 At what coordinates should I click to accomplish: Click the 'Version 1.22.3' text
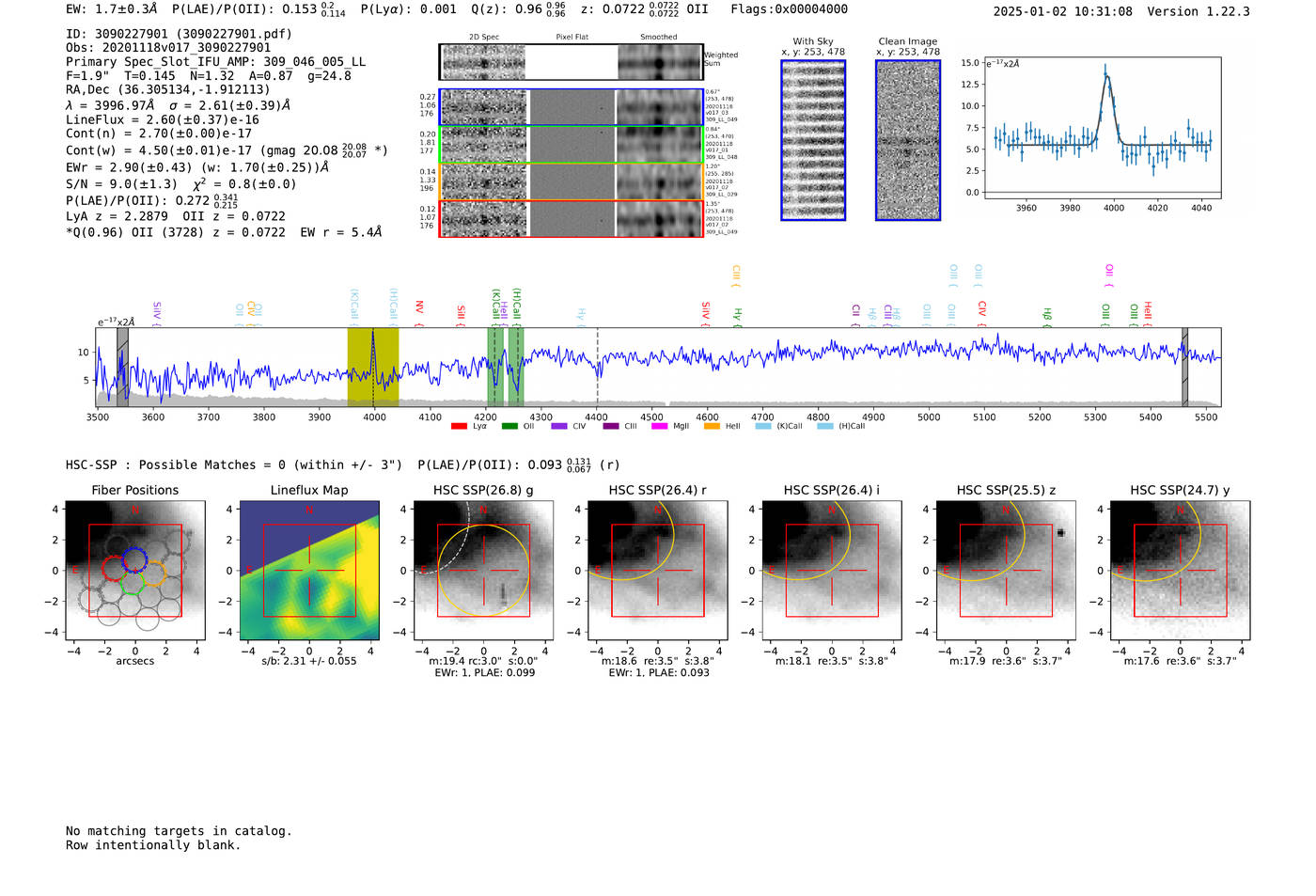(x=1198, y=11)
